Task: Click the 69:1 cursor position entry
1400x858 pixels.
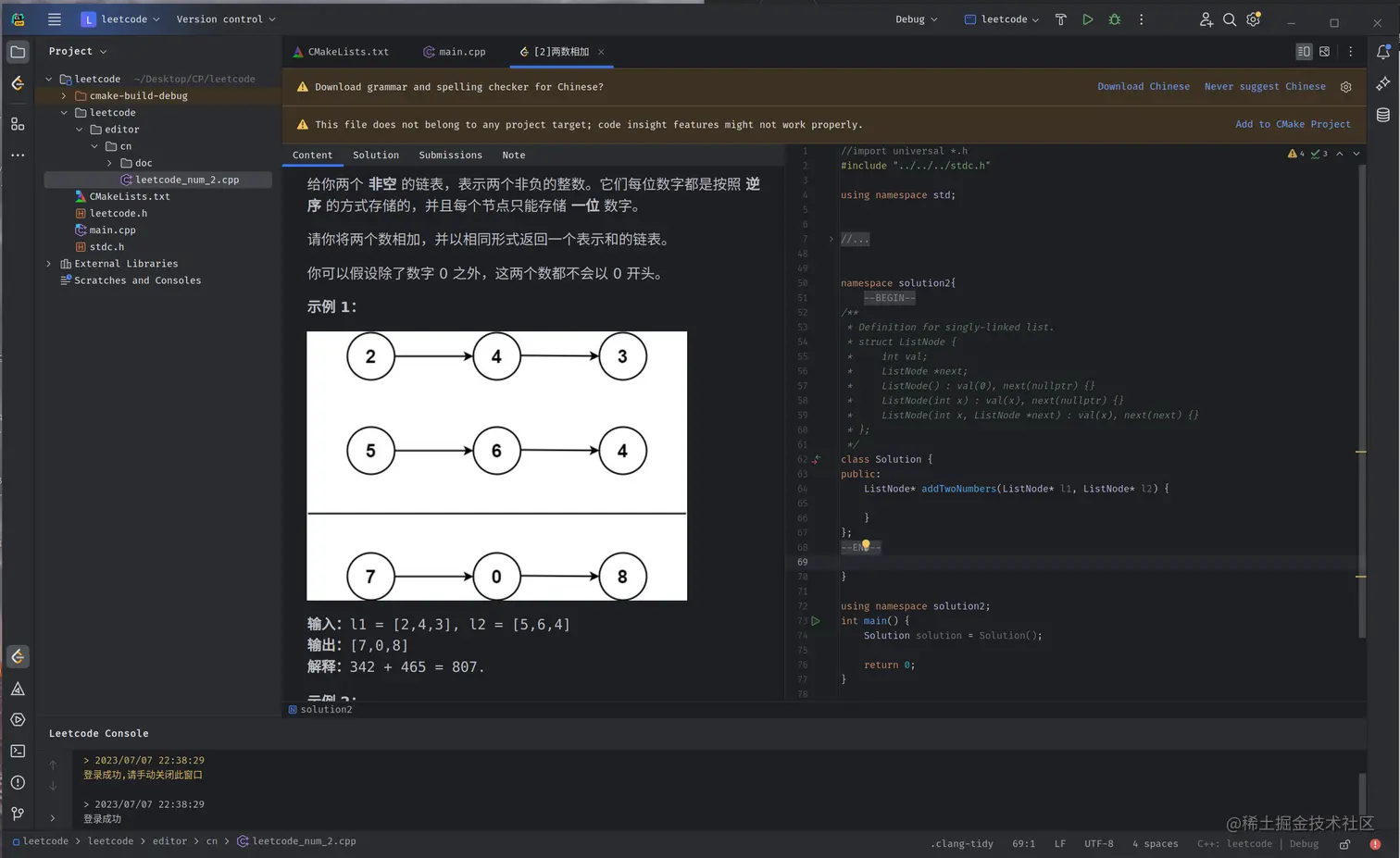Action: [1024, 844]
